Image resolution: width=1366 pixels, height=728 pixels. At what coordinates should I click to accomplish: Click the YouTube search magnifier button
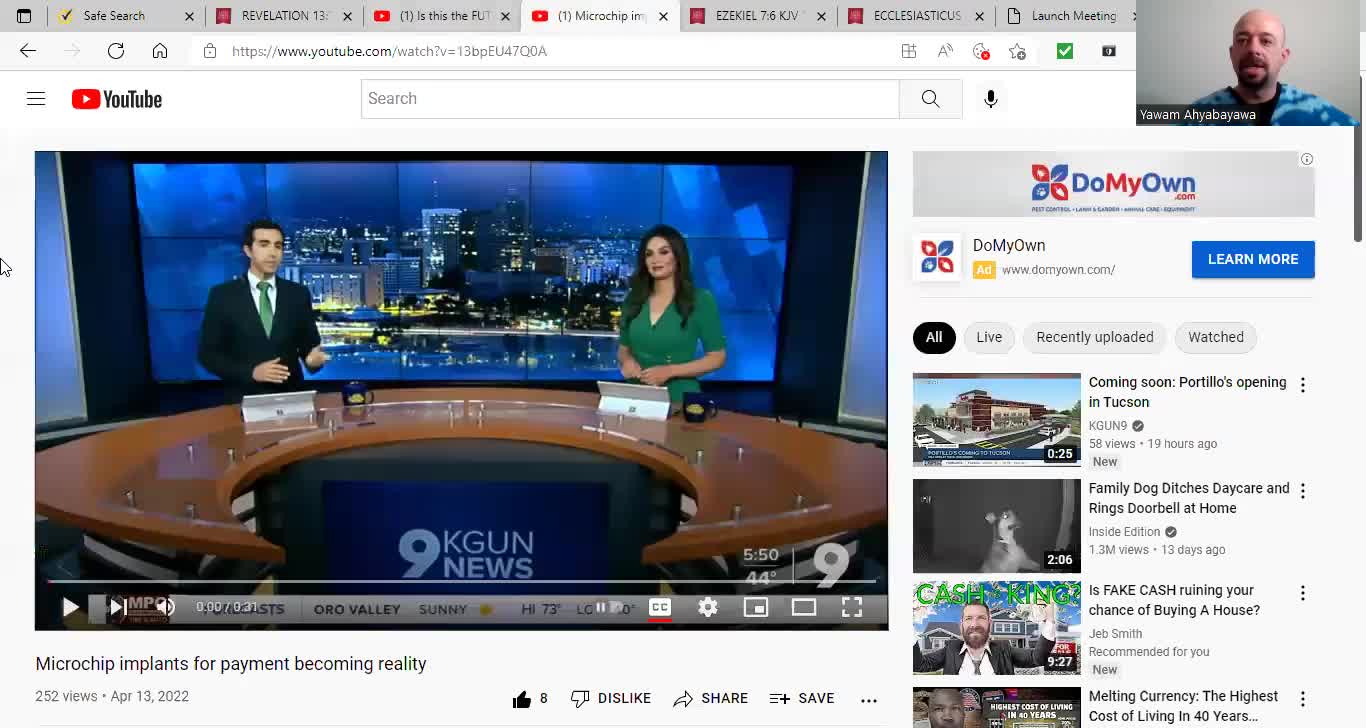930,99
